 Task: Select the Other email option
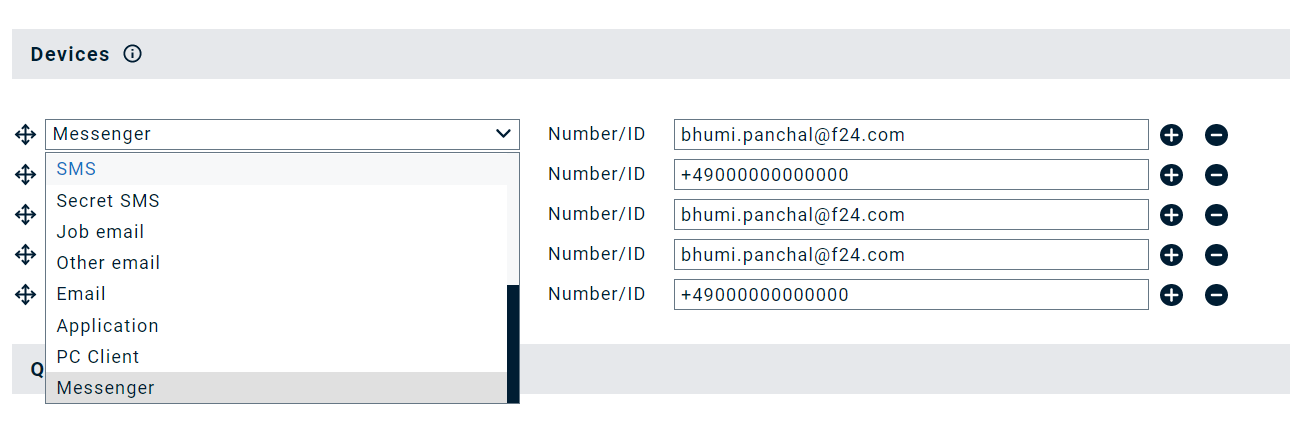point(108,263)
